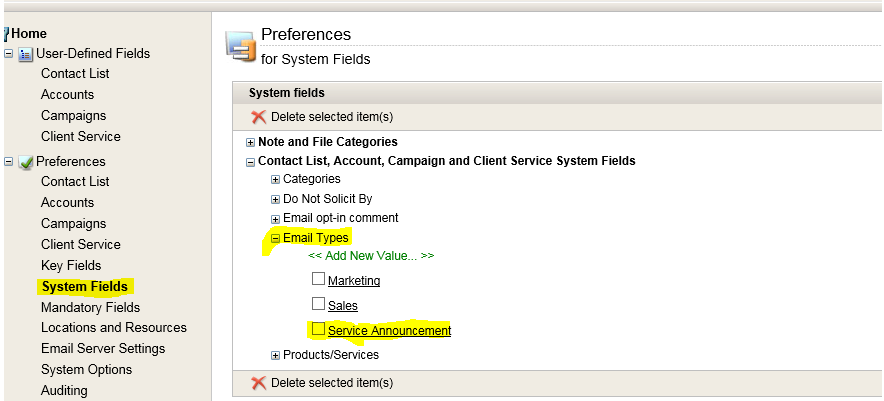Select Mandatory Fields in the sidebar
The height and width of the screenshot is (401, 884).
click(x=90, y=307)
